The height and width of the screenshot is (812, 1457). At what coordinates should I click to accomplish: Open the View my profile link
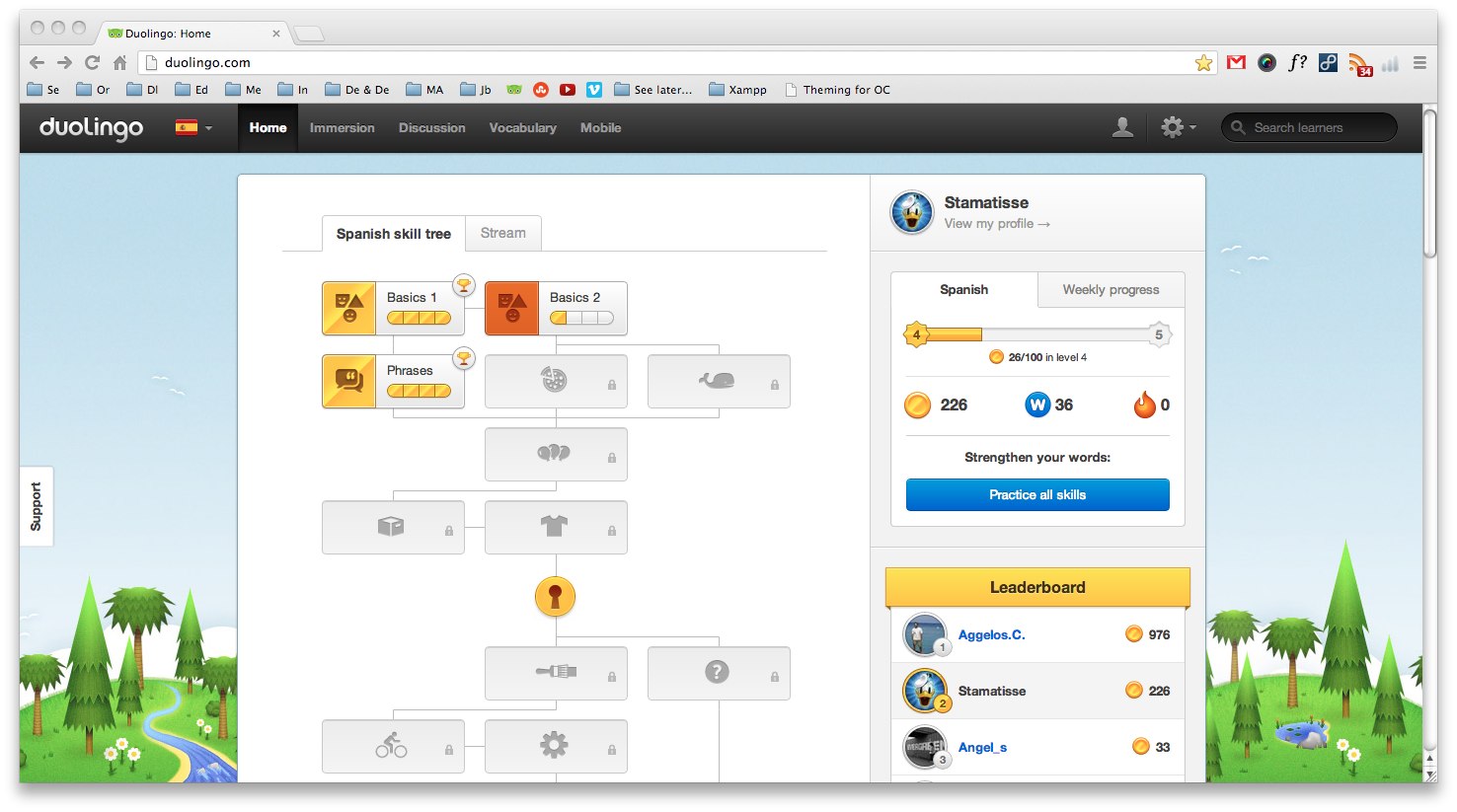(x=996, y=224)
